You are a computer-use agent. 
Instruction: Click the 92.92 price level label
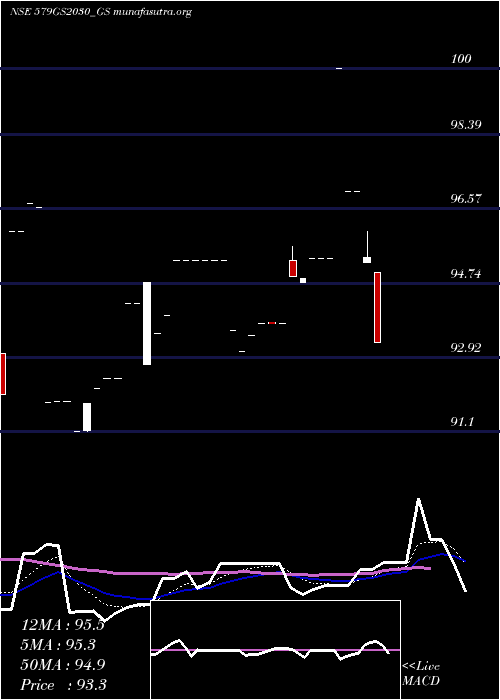[466, 347]
